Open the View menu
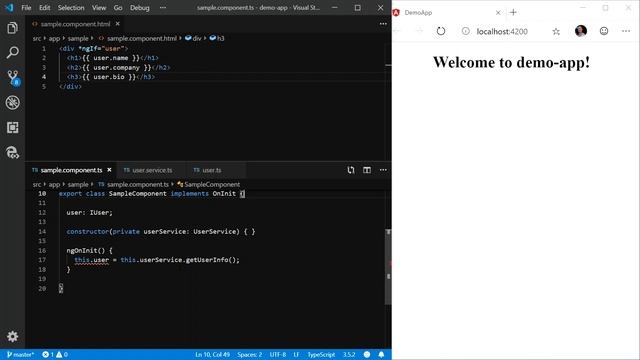The image size is (640, 360). pos(99,8)
